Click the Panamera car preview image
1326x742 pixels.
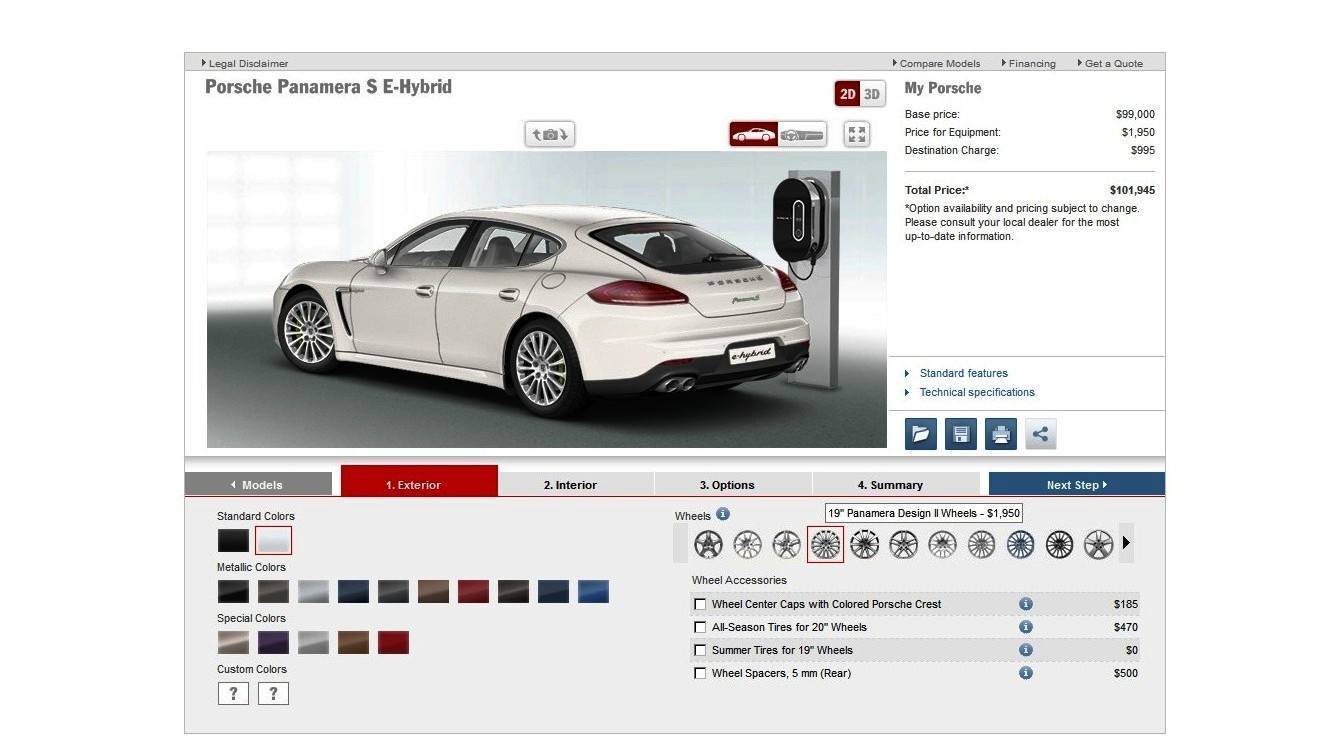546,299
